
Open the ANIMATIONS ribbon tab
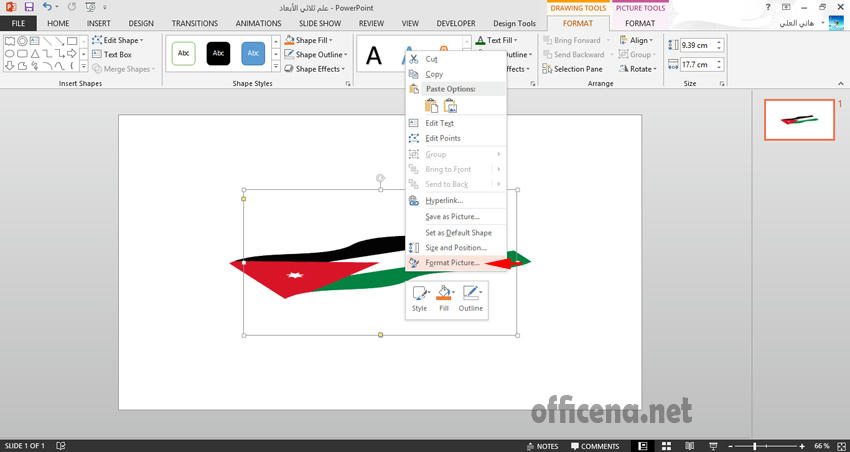tap(259, 23)
